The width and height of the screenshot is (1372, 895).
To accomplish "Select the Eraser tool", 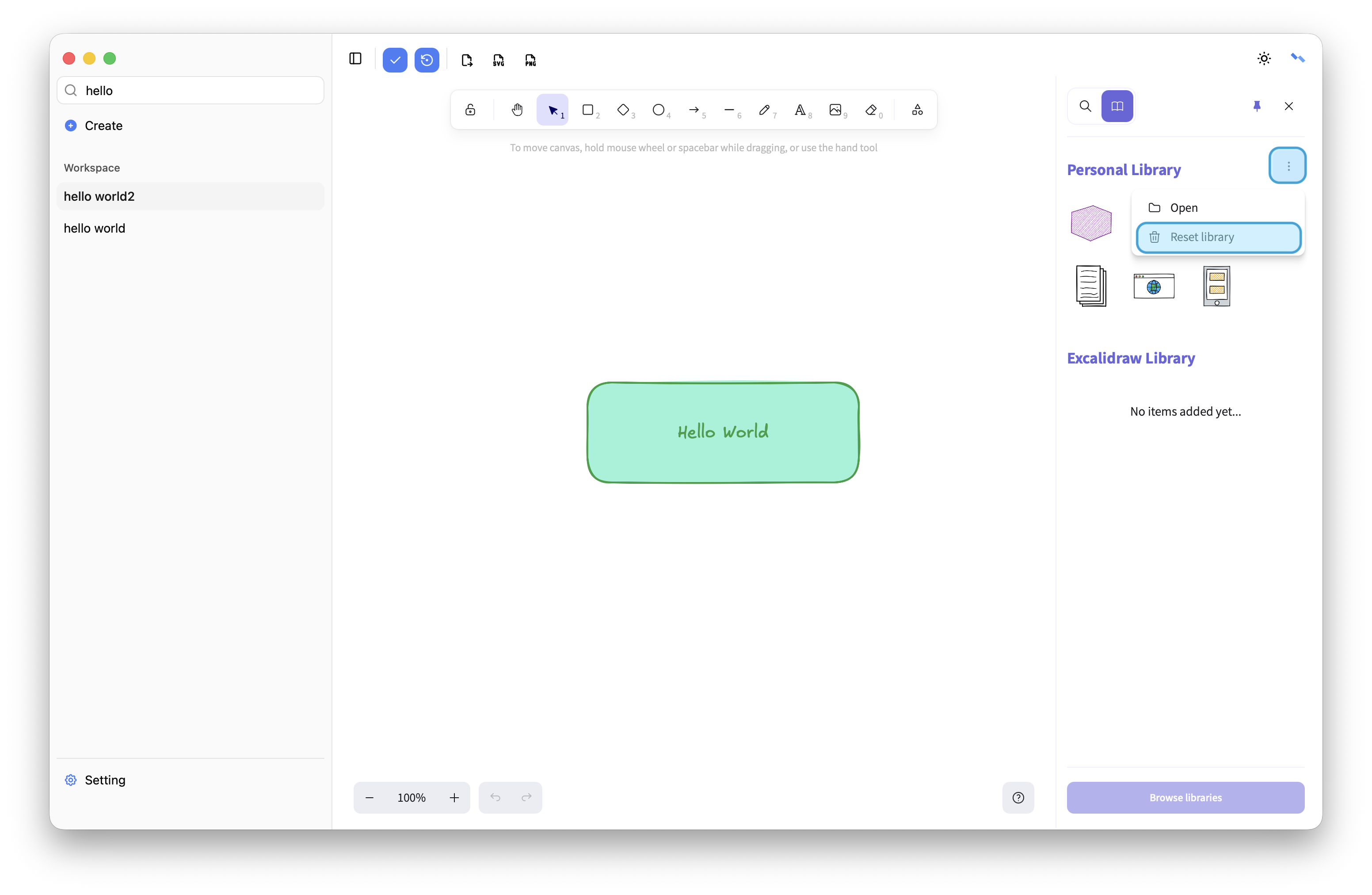I will (x=871, y=110).
